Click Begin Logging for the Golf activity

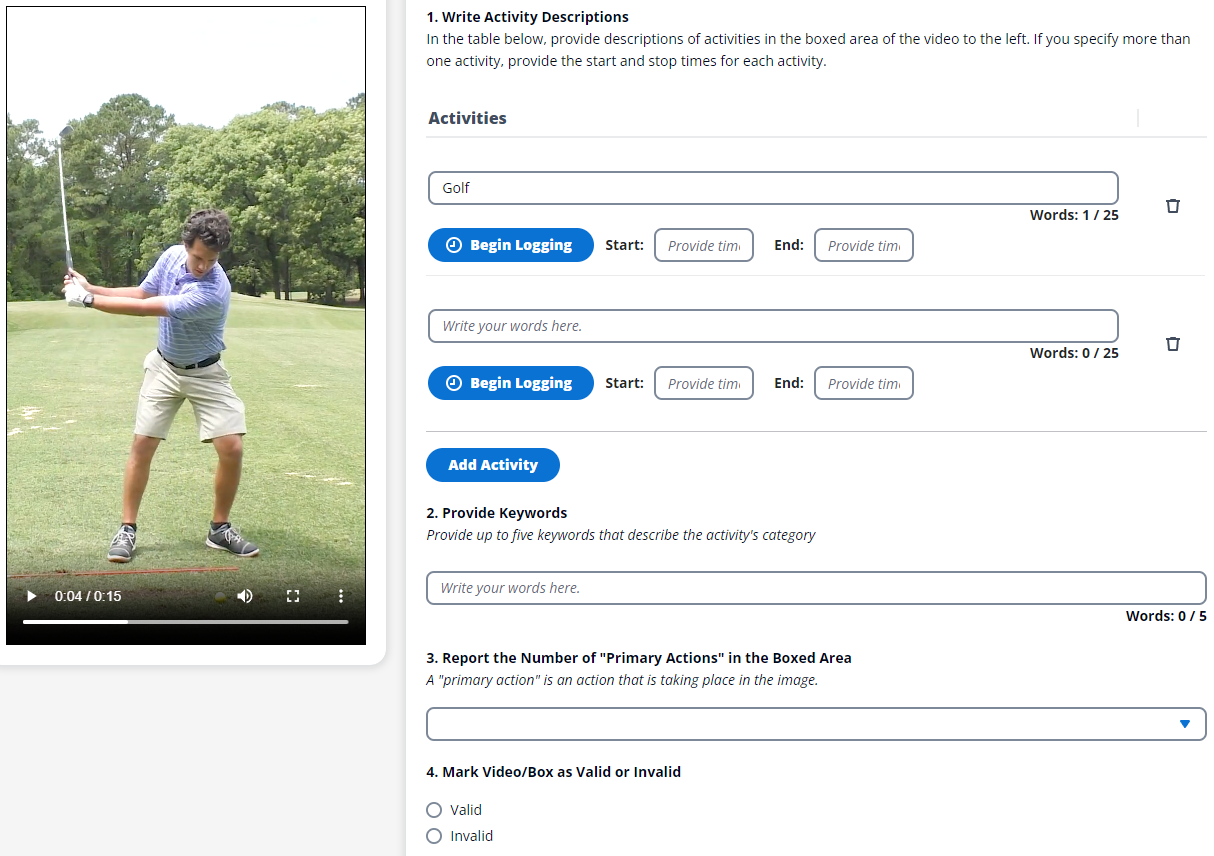pyautogui.click(x=510, y=245)
